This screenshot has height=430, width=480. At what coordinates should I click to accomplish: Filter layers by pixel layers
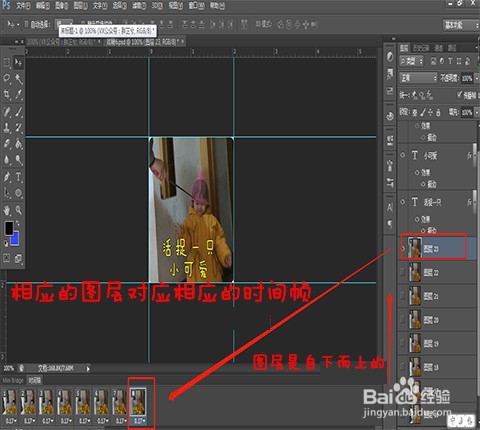pyautogui.click(x=433, y=61)
